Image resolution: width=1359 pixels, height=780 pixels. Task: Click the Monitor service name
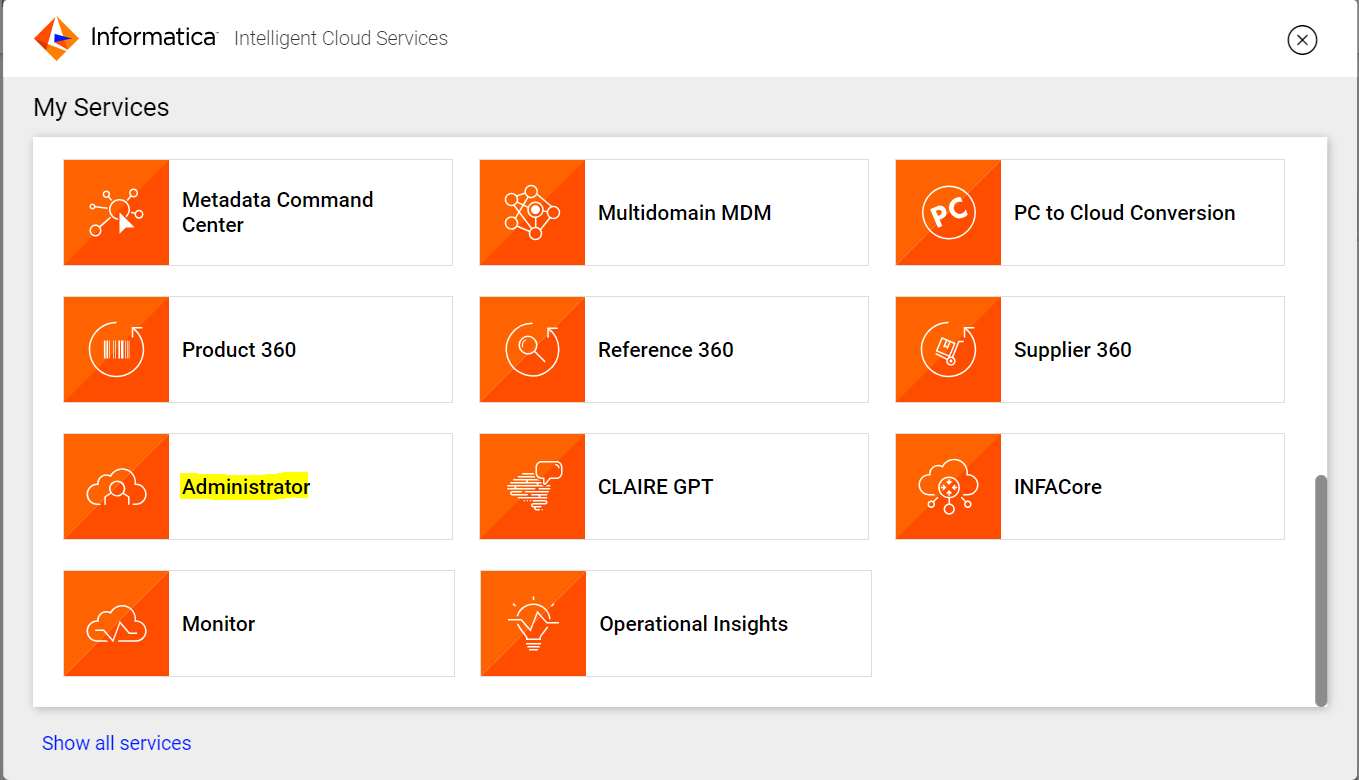tap(218, 624)
